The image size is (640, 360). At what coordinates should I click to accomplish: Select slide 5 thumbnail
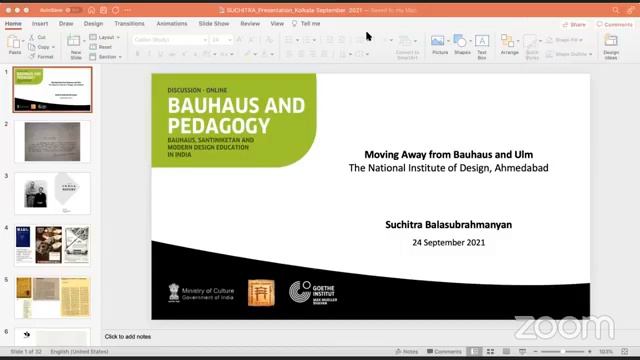pos(52,297)
